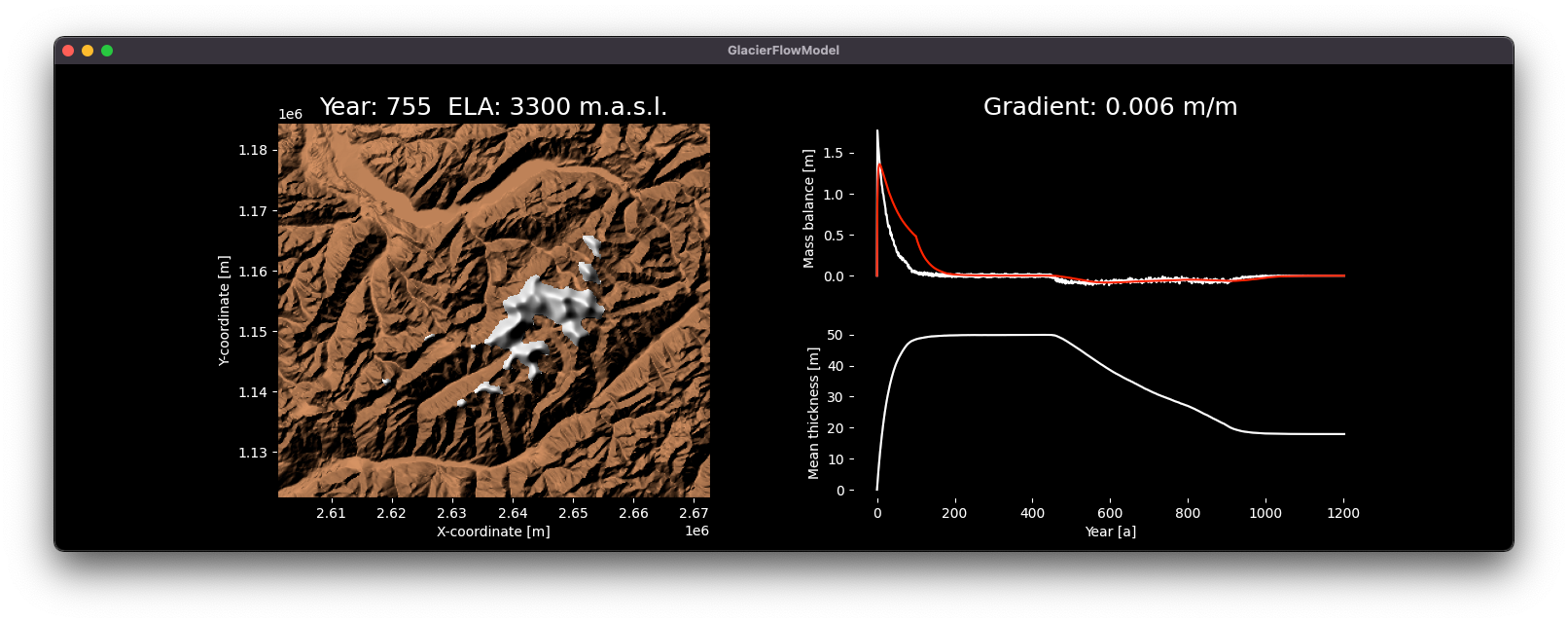Click the 800 tick on the Year axis
This screenshot has height=623, width=1568.
[1188, 513]
